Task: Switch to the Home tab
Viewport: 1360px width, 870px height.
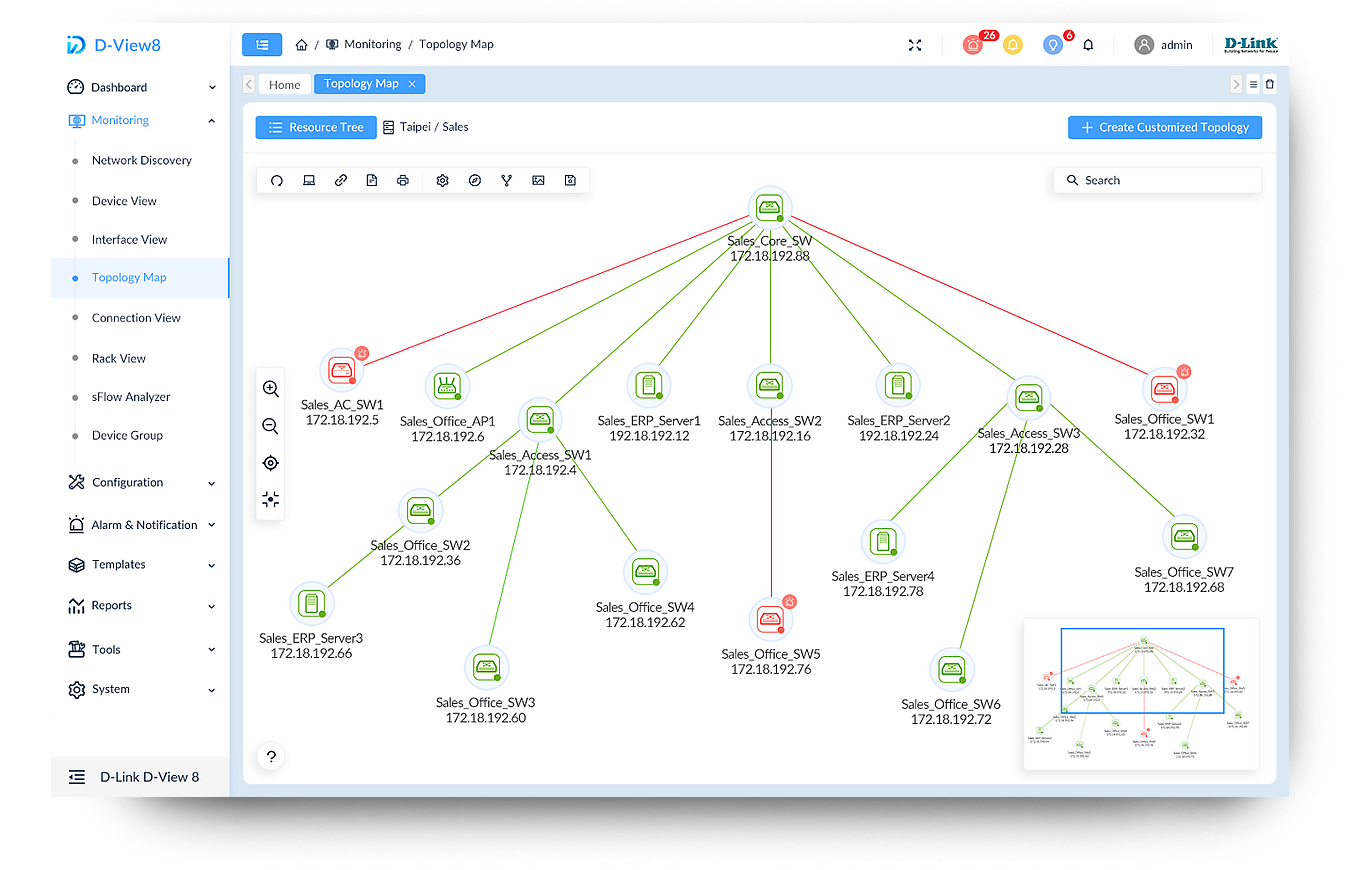Action: 284,84
